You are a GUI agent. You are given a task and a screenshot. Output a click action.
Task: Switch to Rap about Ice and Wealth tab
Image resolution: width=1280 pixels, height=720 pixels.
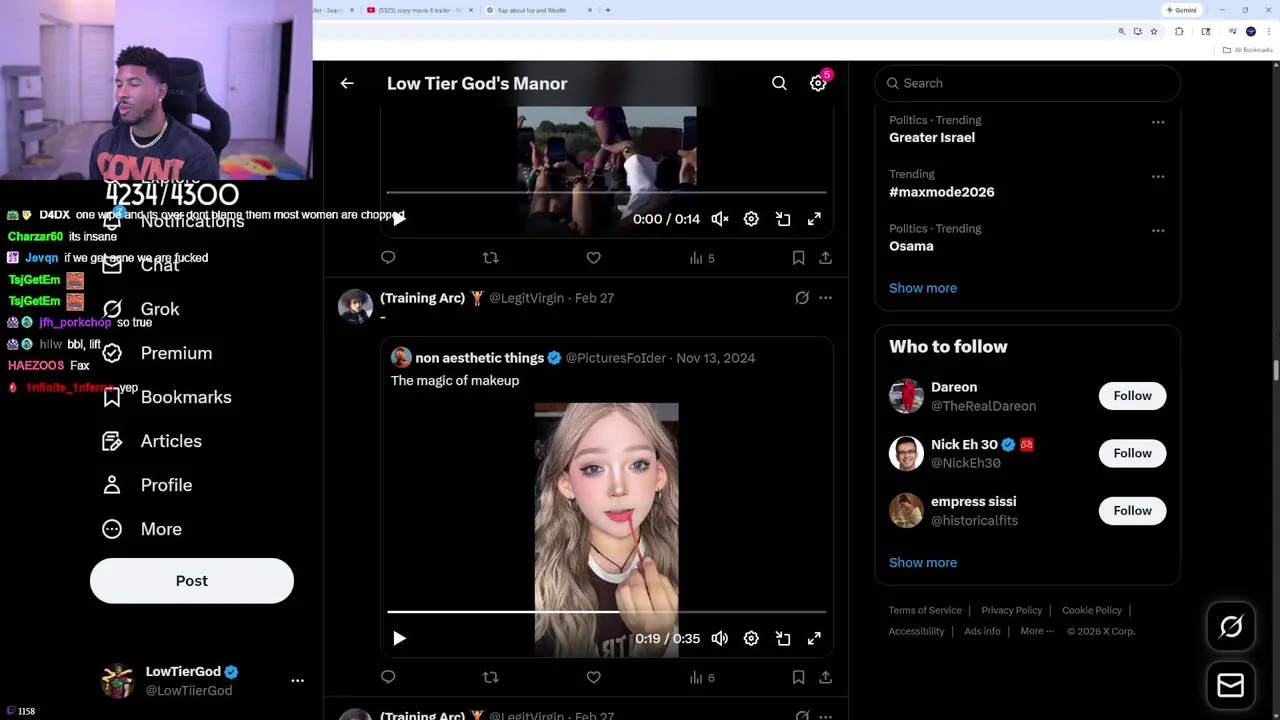(x=538, y=10)
